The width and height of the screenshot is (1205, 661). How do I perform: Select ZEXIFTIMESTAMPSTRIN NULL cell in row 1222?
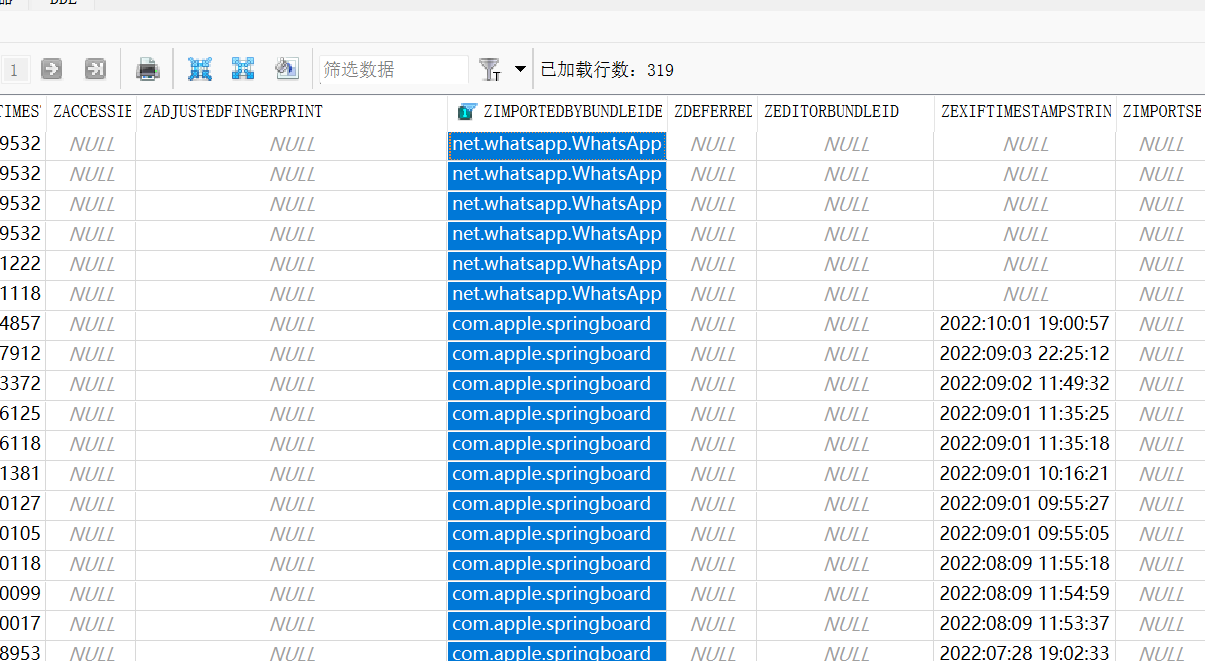(x=1025, y=264)
